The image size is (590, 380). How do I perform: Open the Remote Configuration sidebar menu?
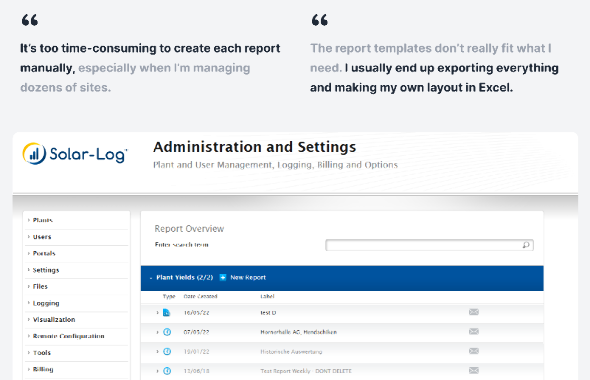[77, 336]
